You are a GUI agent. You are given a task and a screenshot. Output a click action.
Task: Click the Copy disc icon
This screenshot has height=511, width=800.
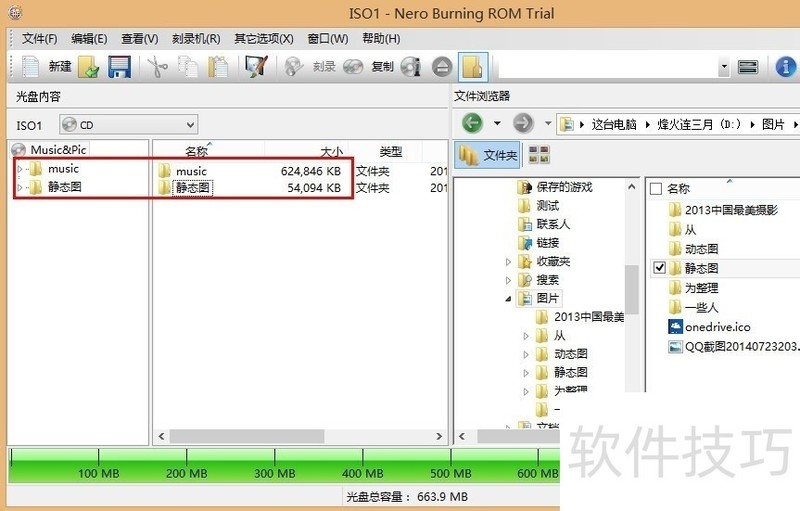[x=353, y=67]
